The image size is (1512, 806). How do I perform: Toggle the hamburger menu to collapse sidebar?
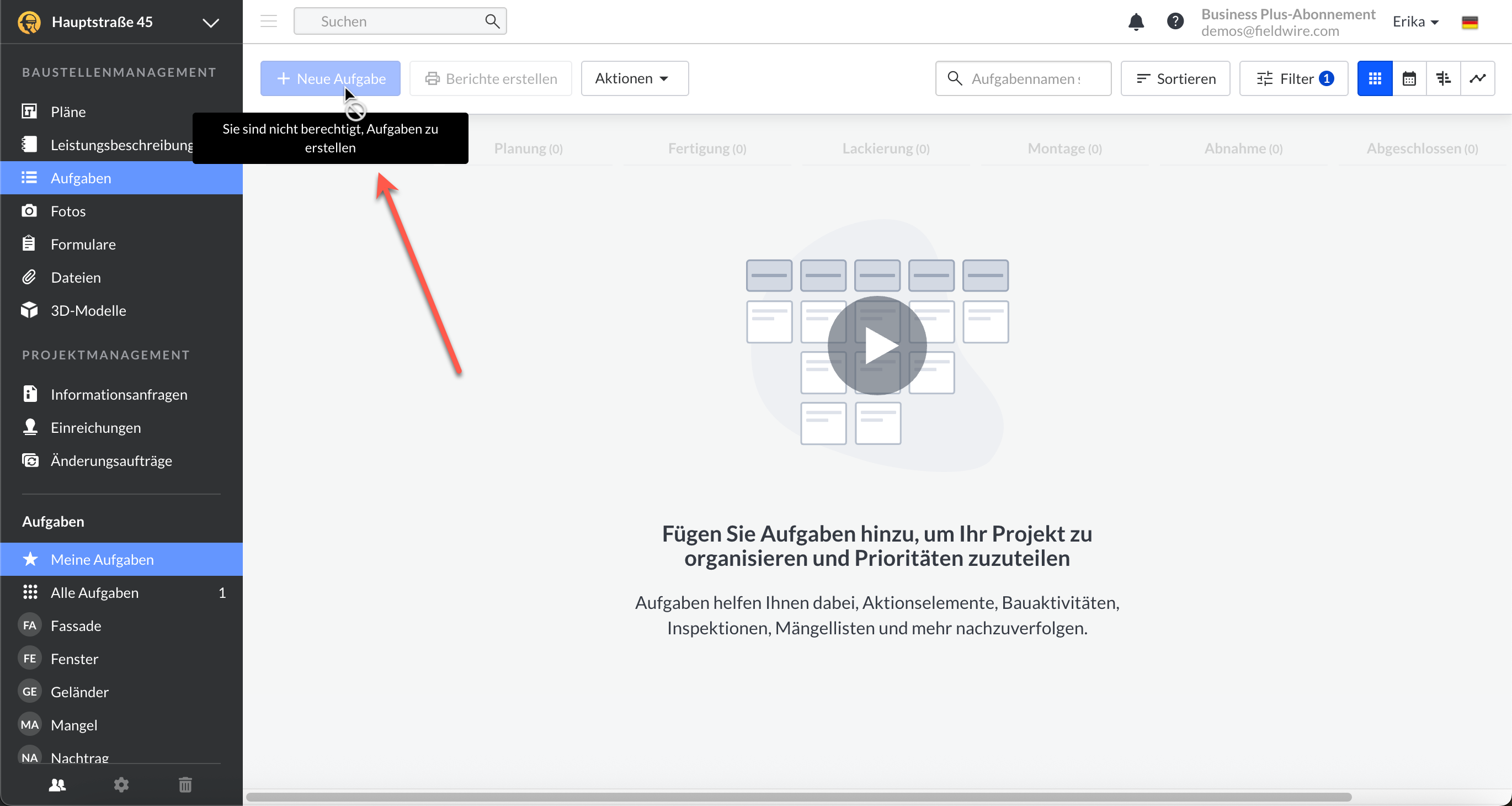pos(269,22)
